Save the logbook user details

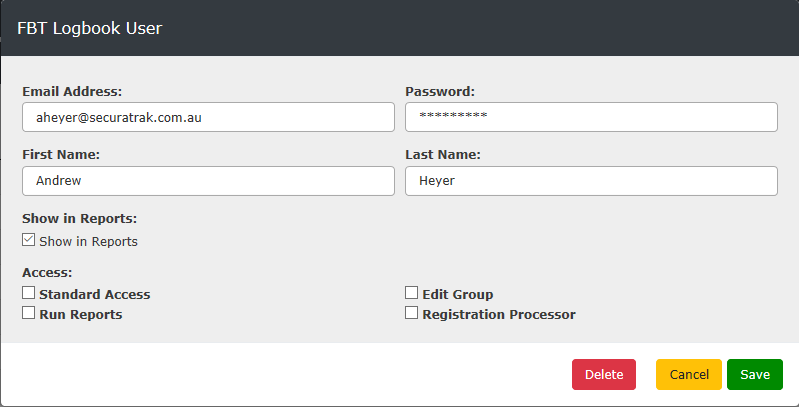pos(755,374)
